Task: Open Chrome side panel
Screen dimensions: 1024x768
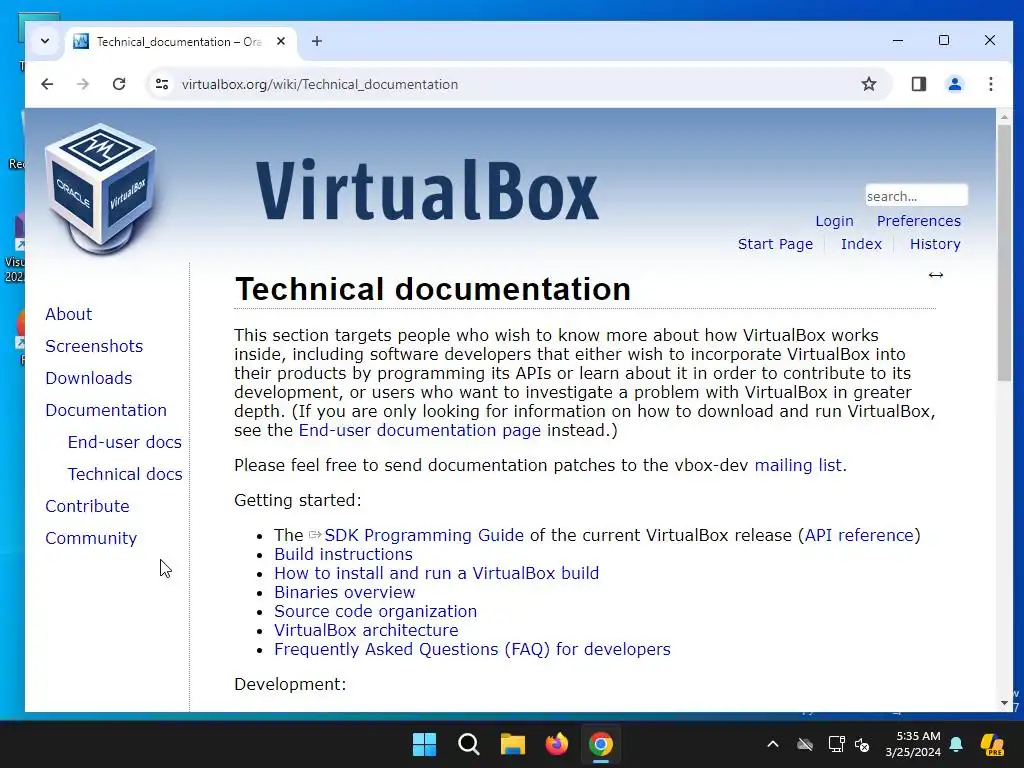Action: [x=919, y=84]
